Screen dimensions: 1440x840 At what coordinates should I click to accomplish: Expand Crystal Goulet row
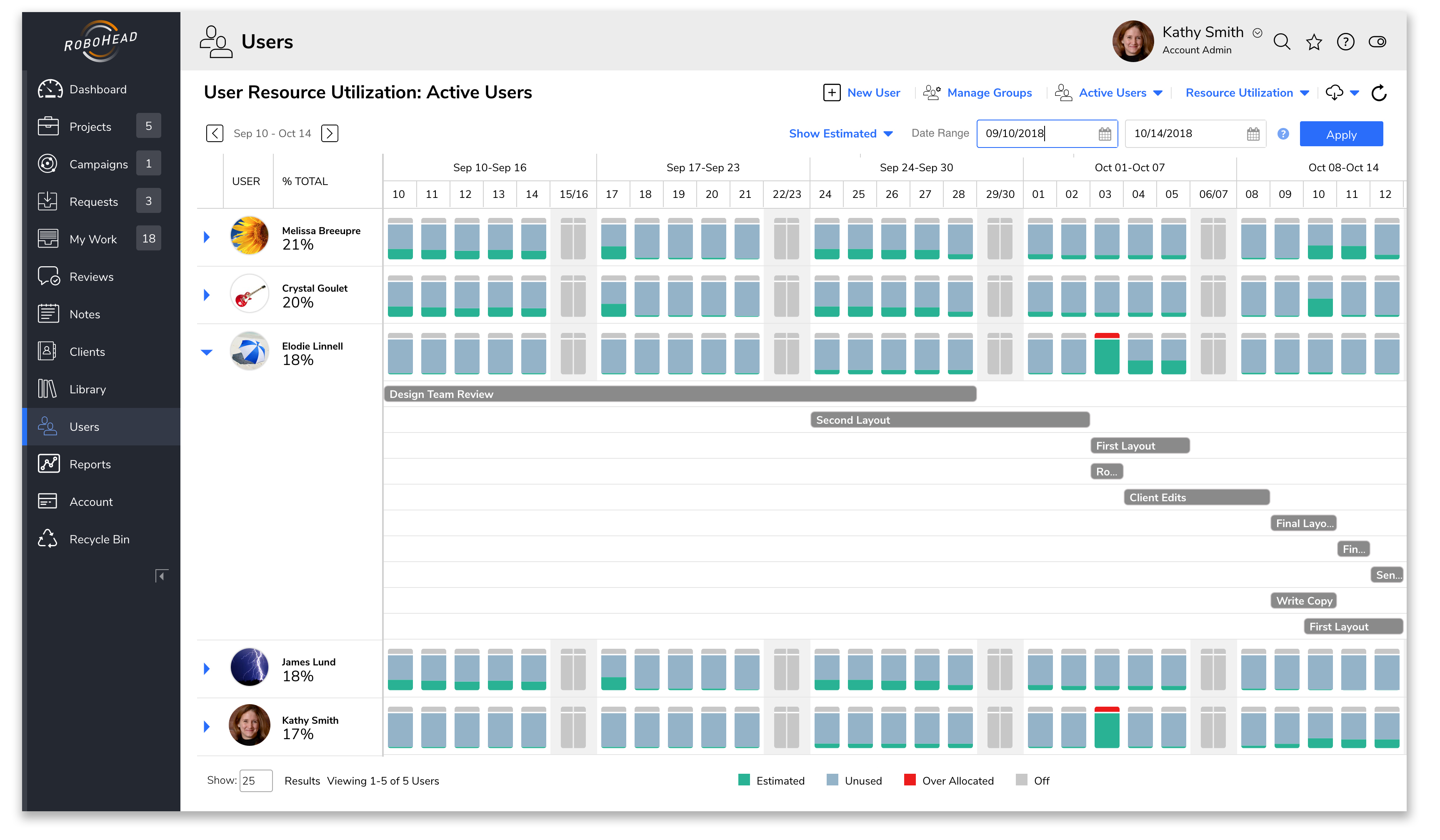[x=207, y=296]
